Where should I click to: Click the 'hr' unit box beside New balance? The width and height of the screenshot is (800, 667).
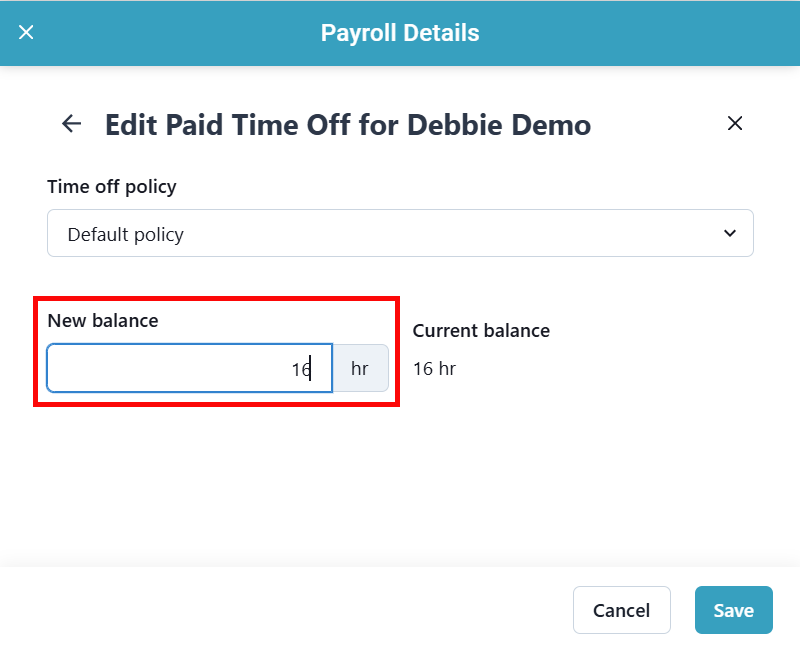360,369
